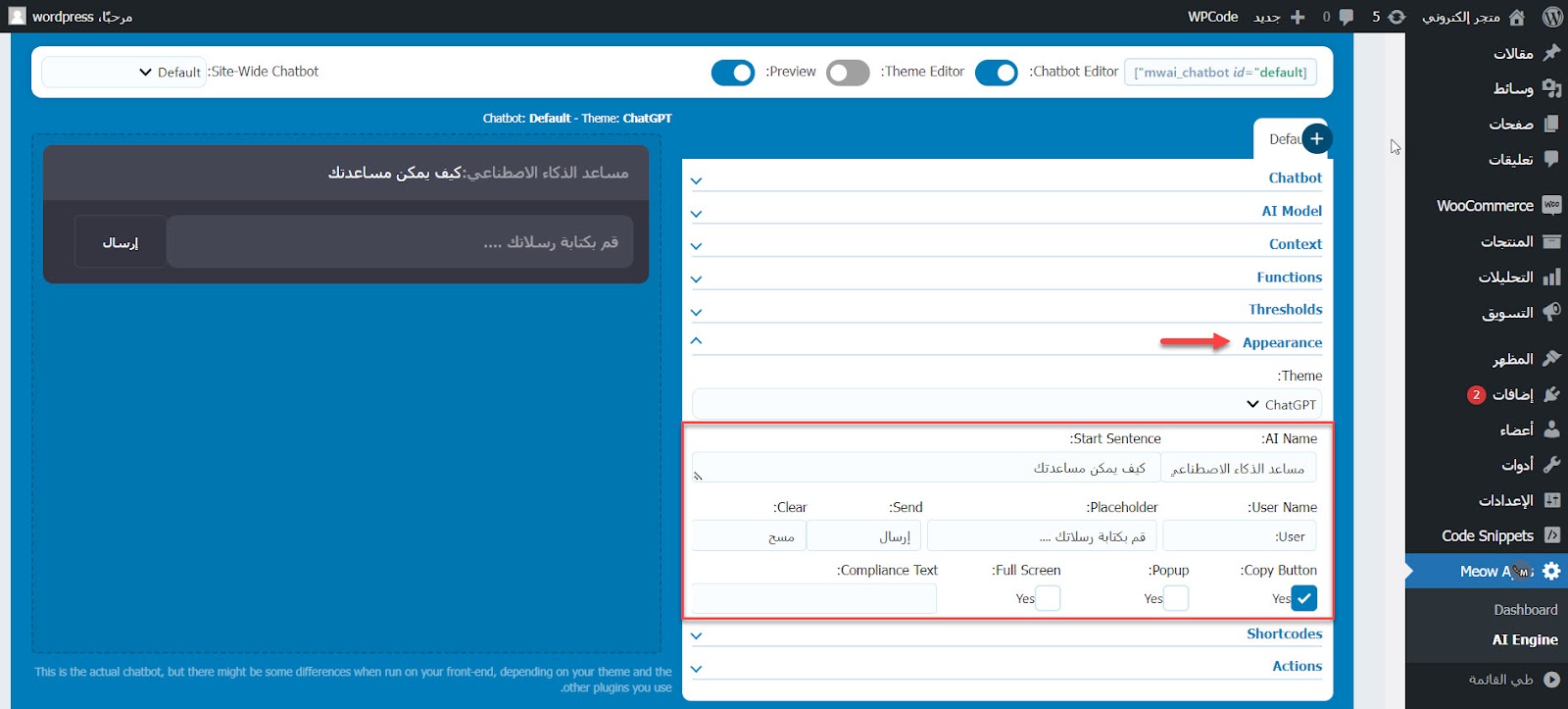Screen dimensions: 1568x709
Task: Uncheck the Copy Button checkbox
Action: click(x=1303, y=598)
